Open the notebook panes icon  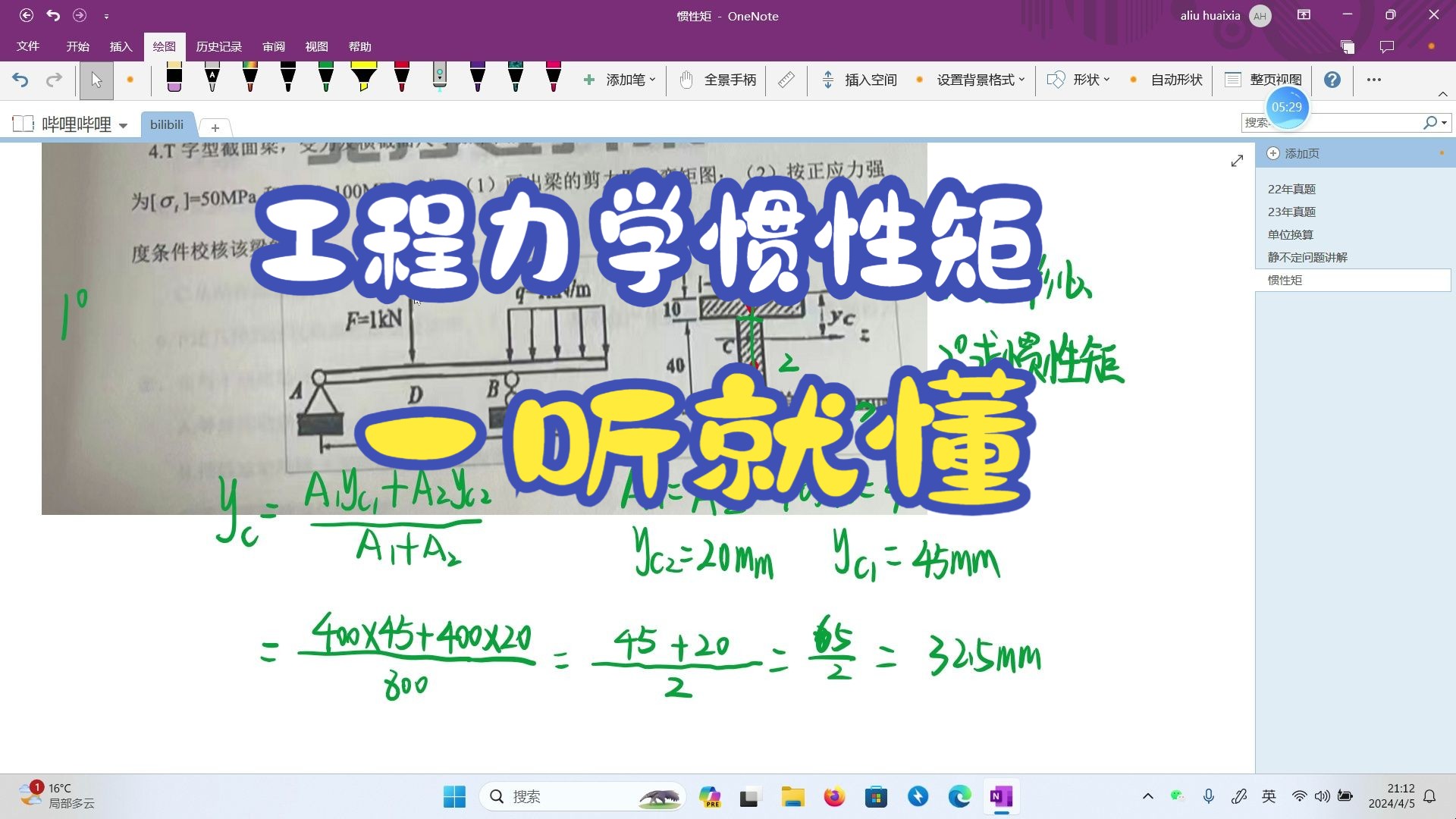tap(1348, 47)
